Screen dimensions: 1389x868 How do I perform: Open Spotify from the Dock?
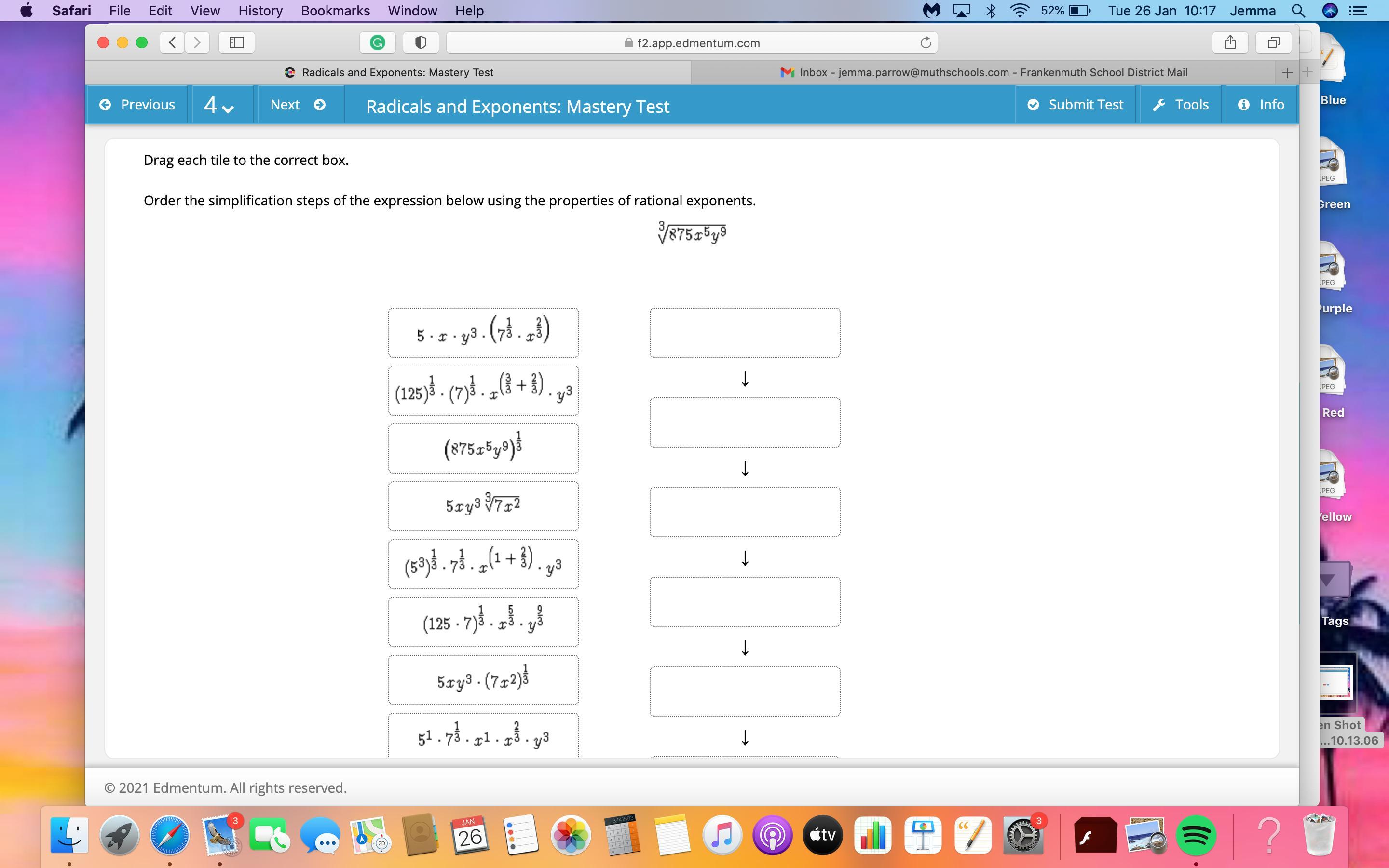pyautogui.click(x=1196, y=835)
